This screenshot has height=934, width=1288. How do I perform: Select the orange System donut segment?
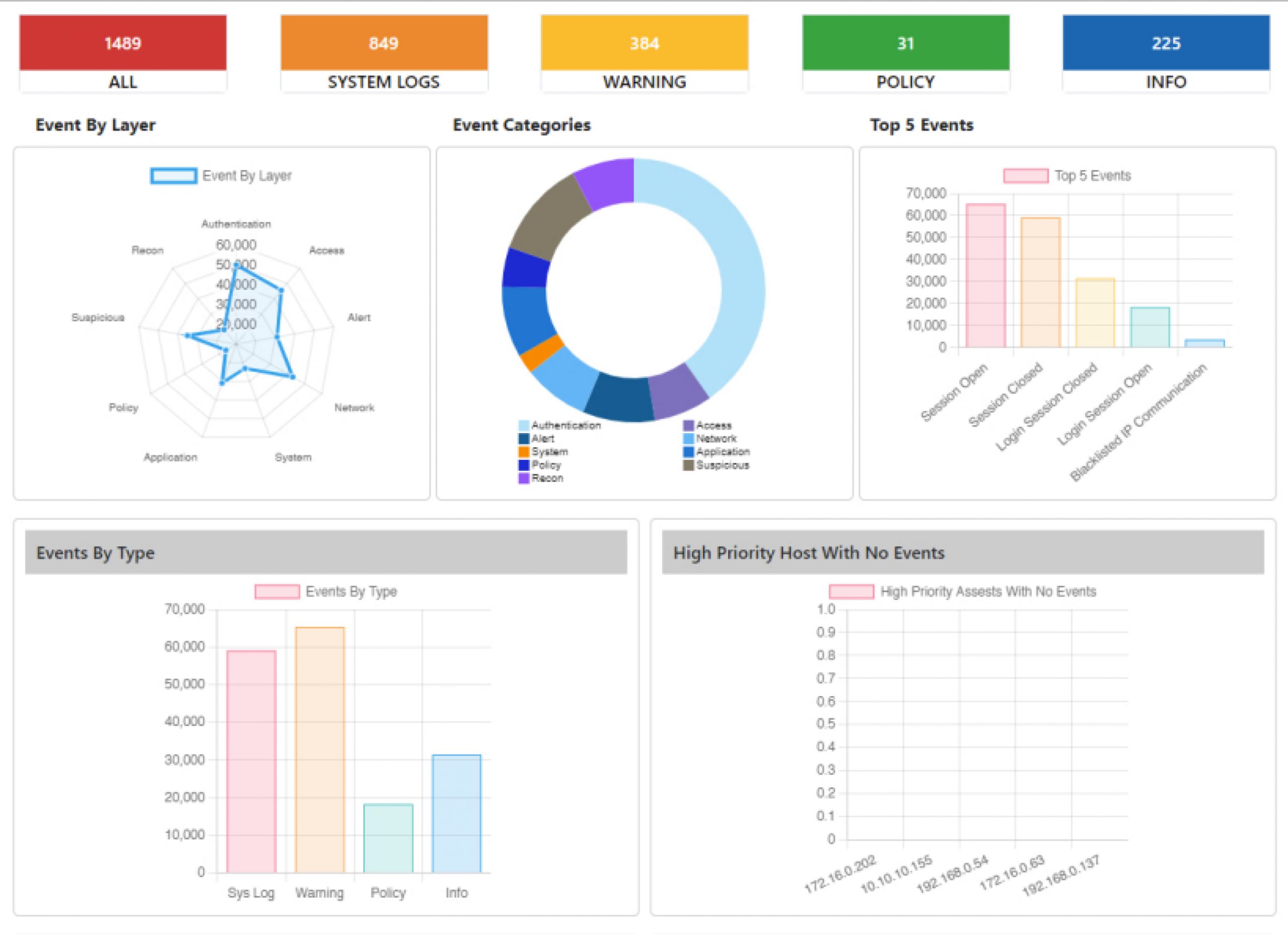pyautogui.click(x=542, y=353)
